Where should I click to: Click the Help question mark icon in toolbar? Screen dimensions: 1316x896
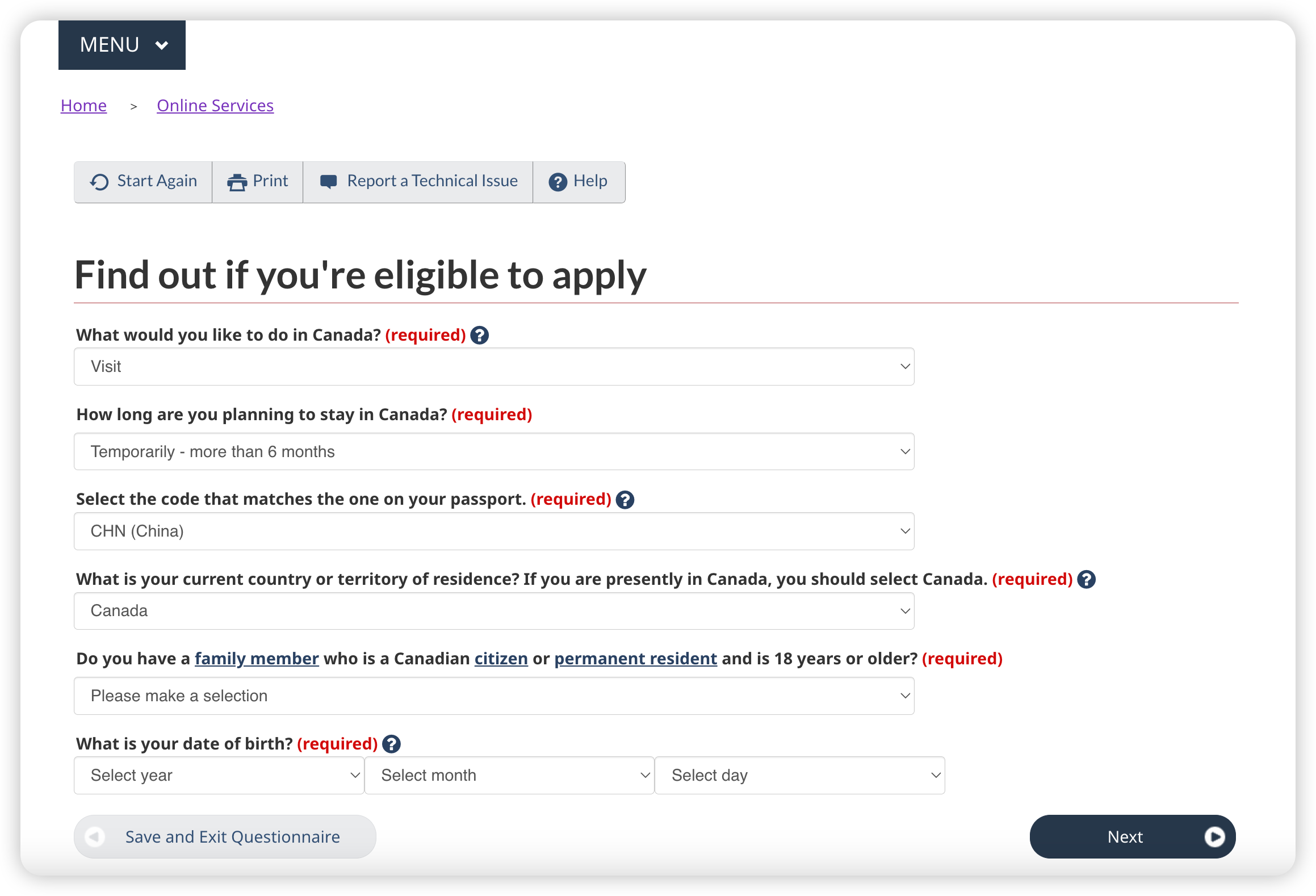[558, 182]
